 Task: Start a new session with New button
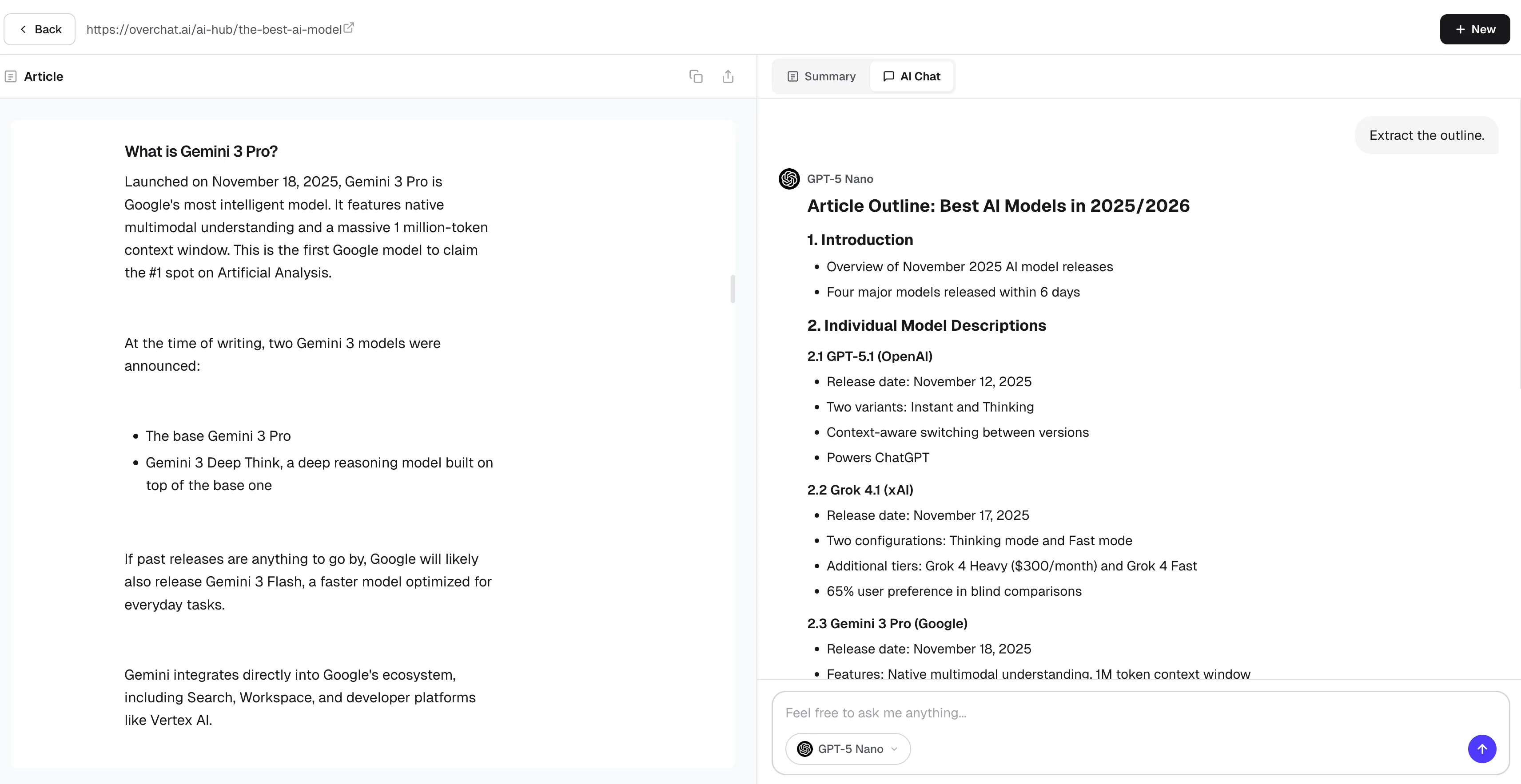[1474, 29]
